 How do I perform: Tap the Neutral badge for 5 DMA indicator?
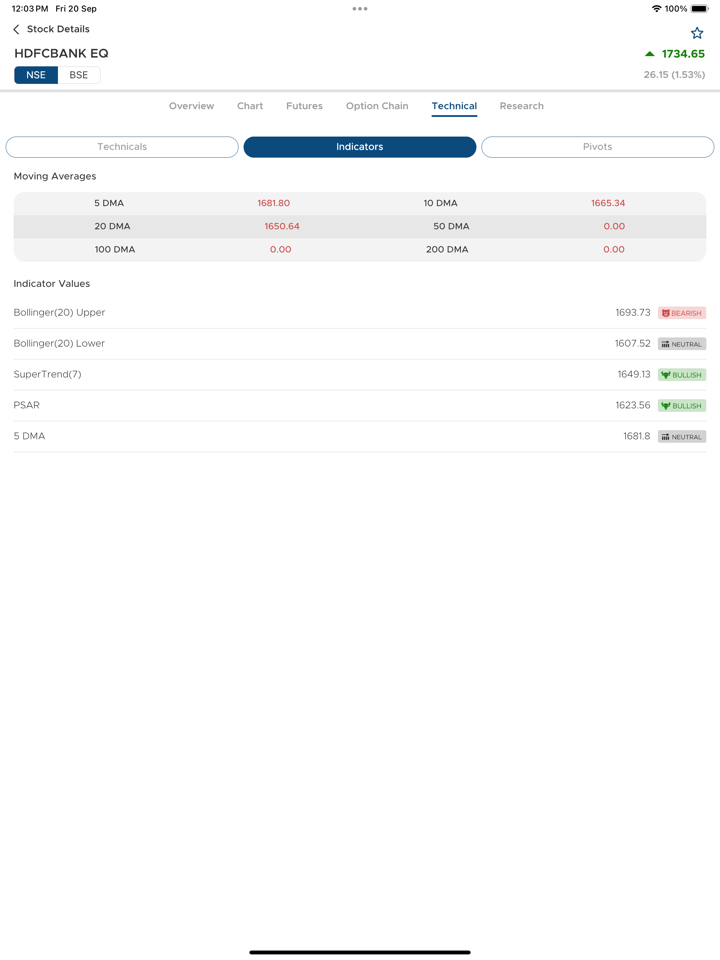pyautogui.click(x=682, y=437)
